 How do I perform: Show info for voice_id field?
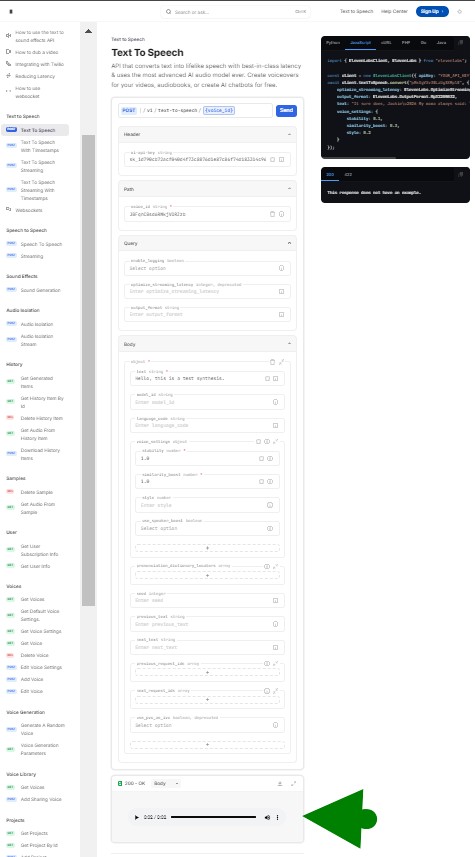point(282,214)
